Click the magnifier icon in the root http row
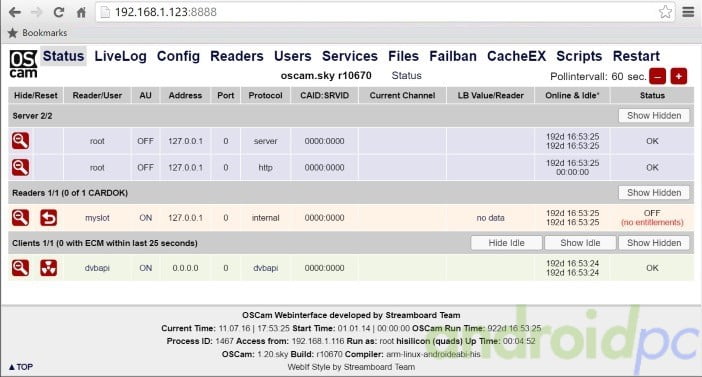This screenshot has height=377, width=702. click(21, 167)
